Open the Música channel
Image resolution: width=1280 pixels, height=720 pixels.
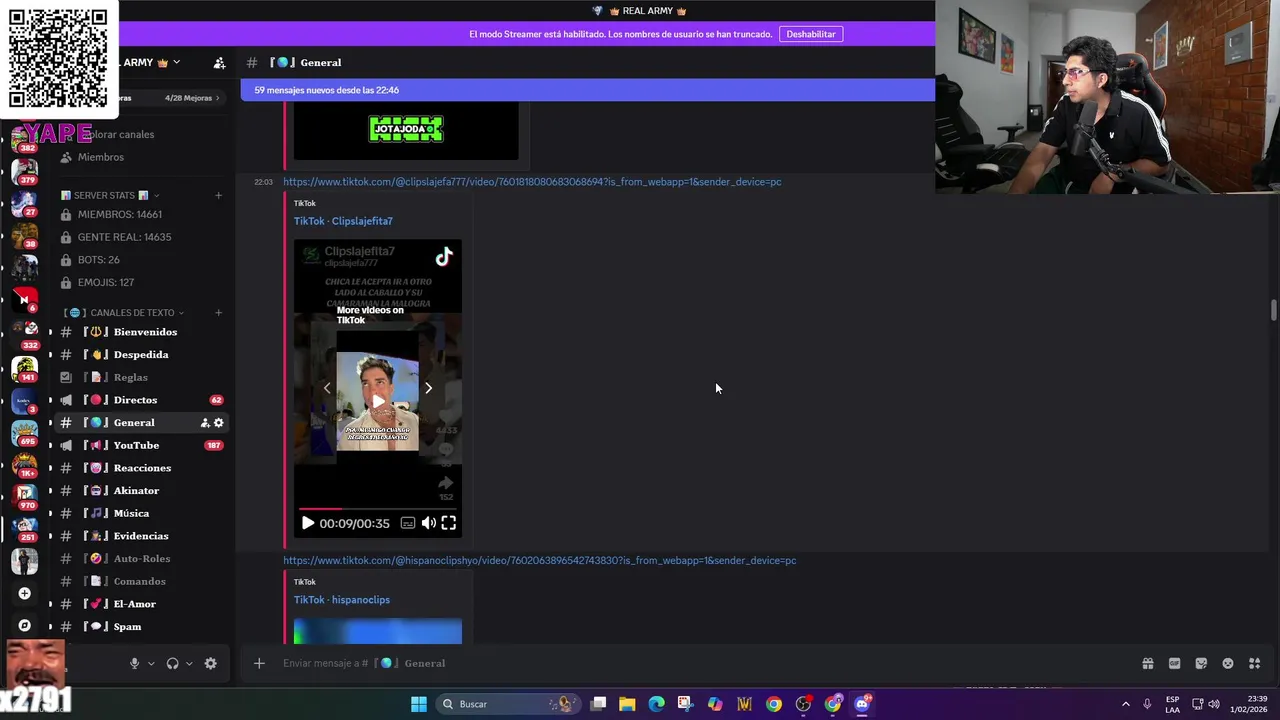(141, 513)
